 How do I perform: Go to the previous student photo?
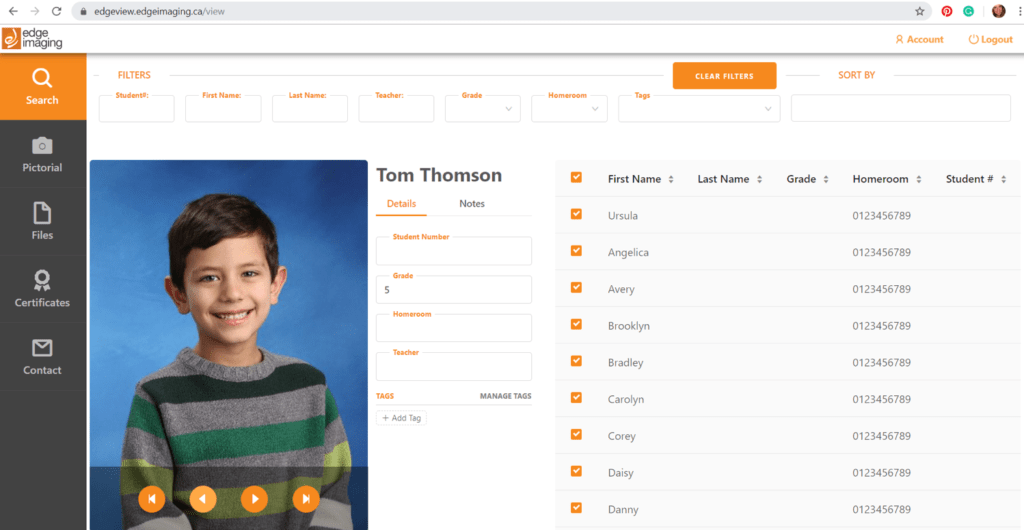tap(203, 499)
